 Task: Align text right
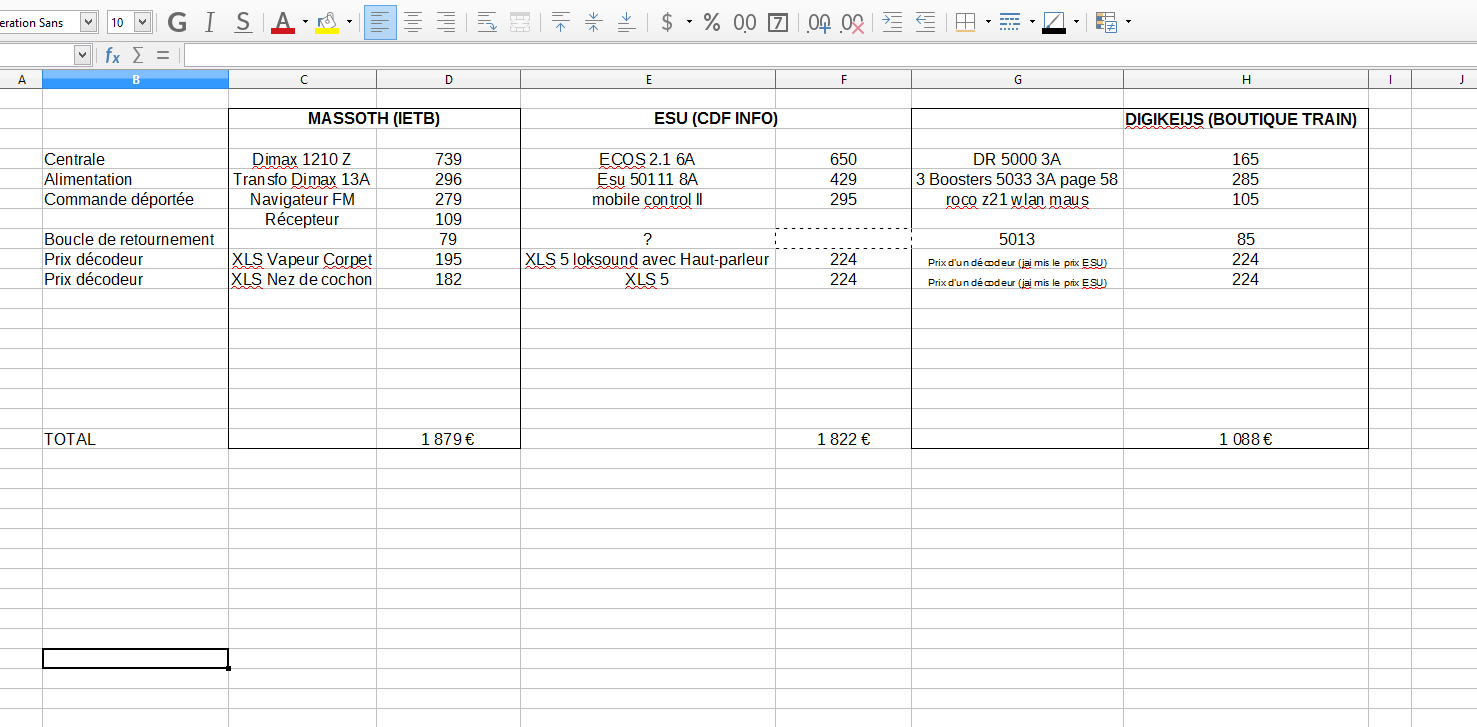[446, 22]
